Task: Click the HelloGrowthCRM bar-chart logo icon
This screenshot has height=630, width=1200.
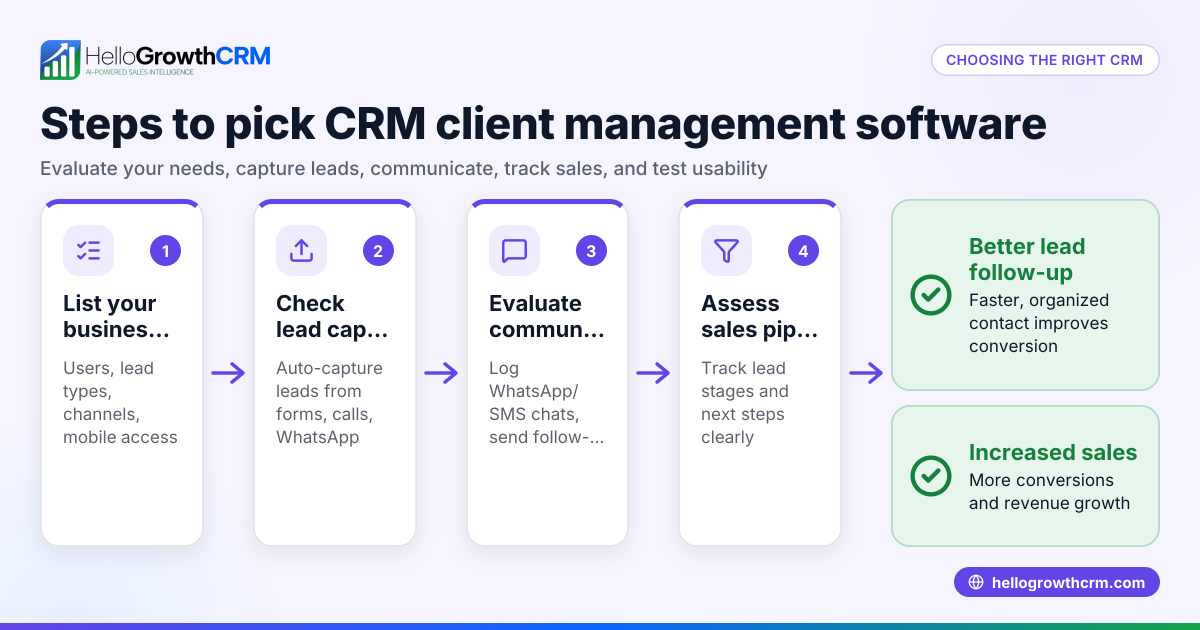Action: coord(60,60)
